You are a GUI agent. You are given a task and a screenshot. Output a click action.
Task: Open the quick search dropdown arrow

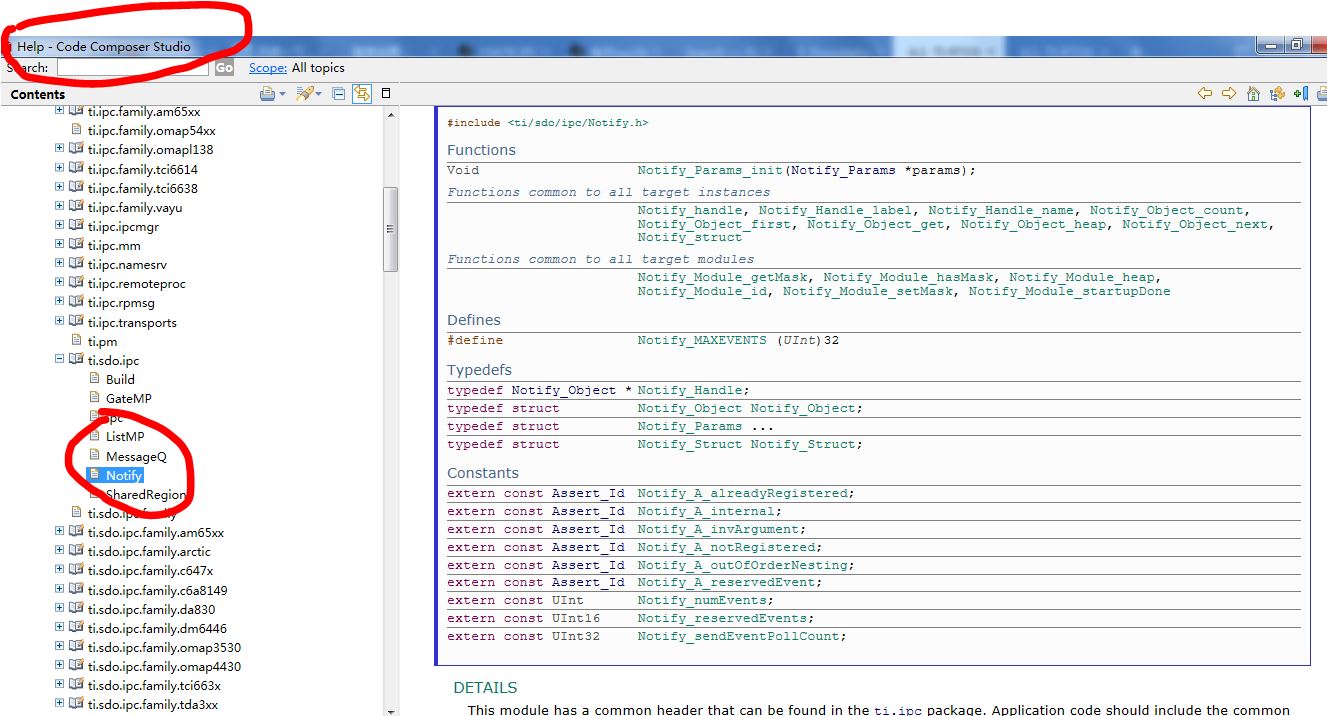[x=320, y=94]
